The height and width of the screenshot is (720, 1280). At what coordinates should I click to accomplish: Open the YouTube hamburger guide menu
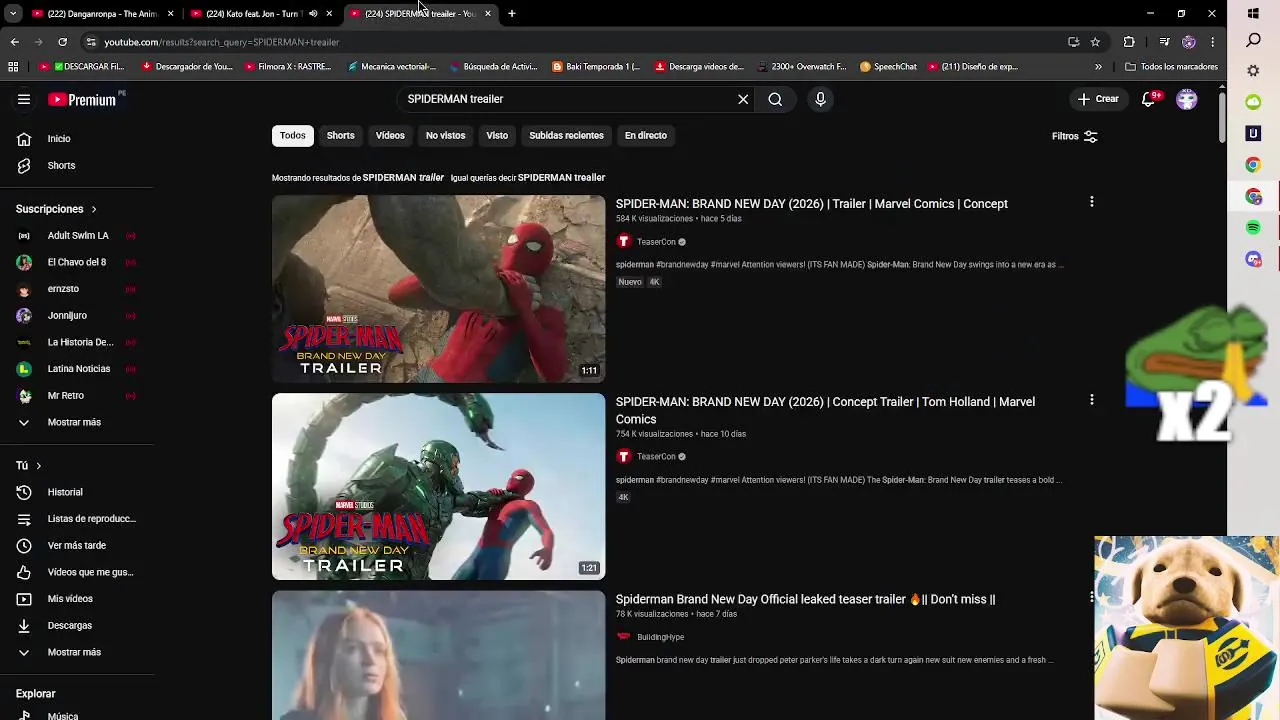(x=24, y=99)
